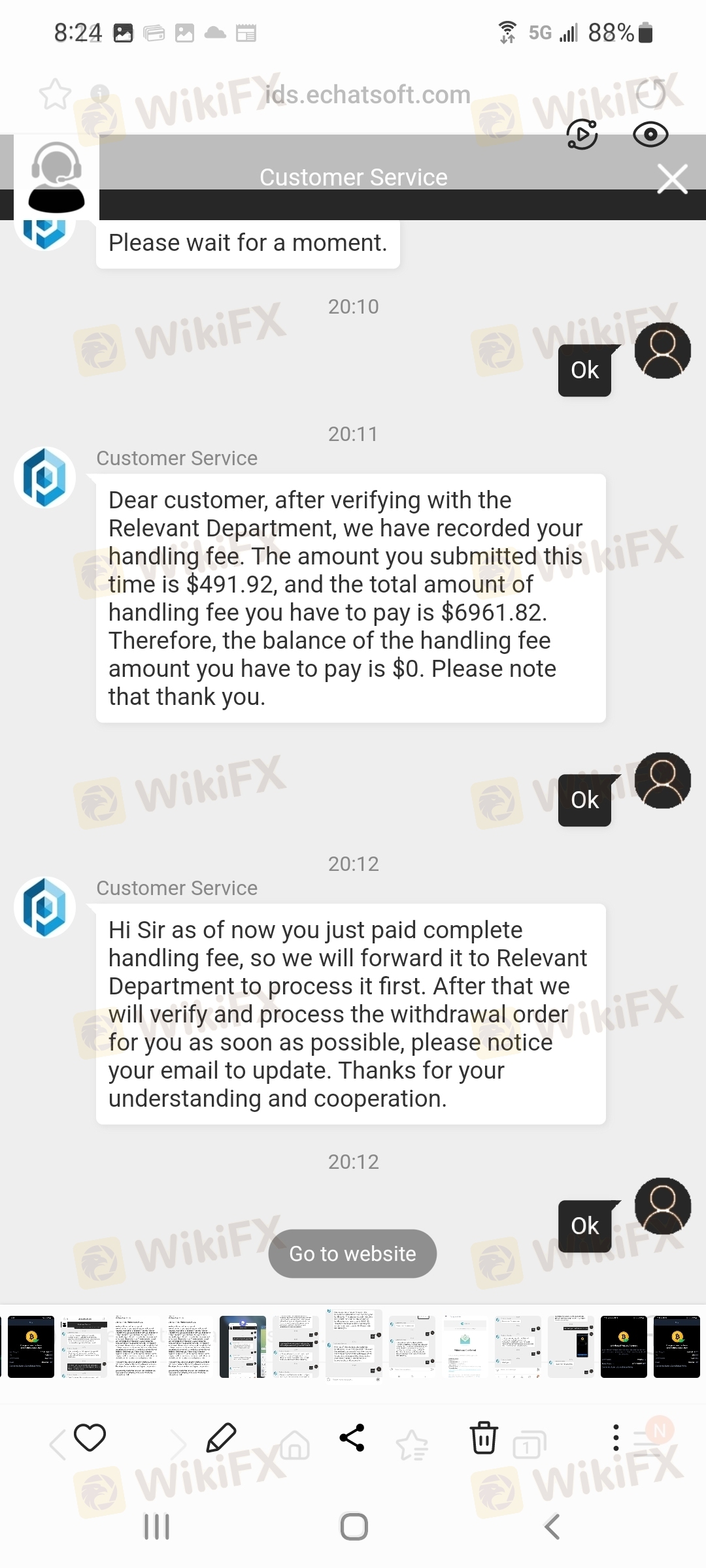Open the three-dot more options menu
This screenshot has width=706, height=1568.
(x=616, y=1437)
